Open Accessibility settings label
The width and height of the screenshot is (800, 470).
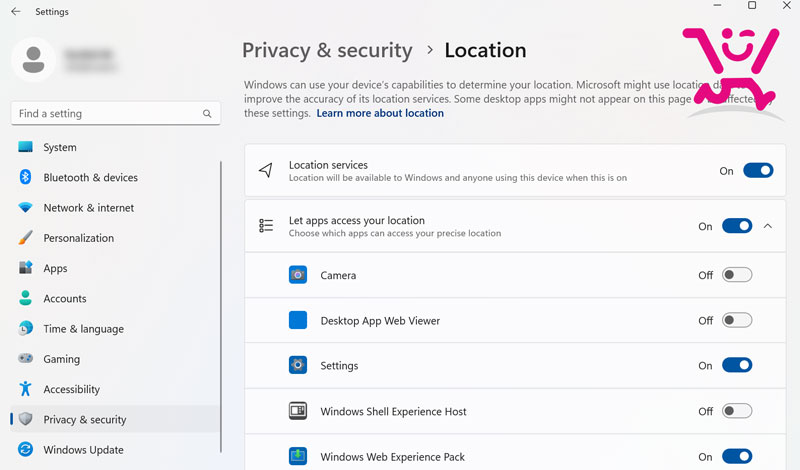[71, 389]
